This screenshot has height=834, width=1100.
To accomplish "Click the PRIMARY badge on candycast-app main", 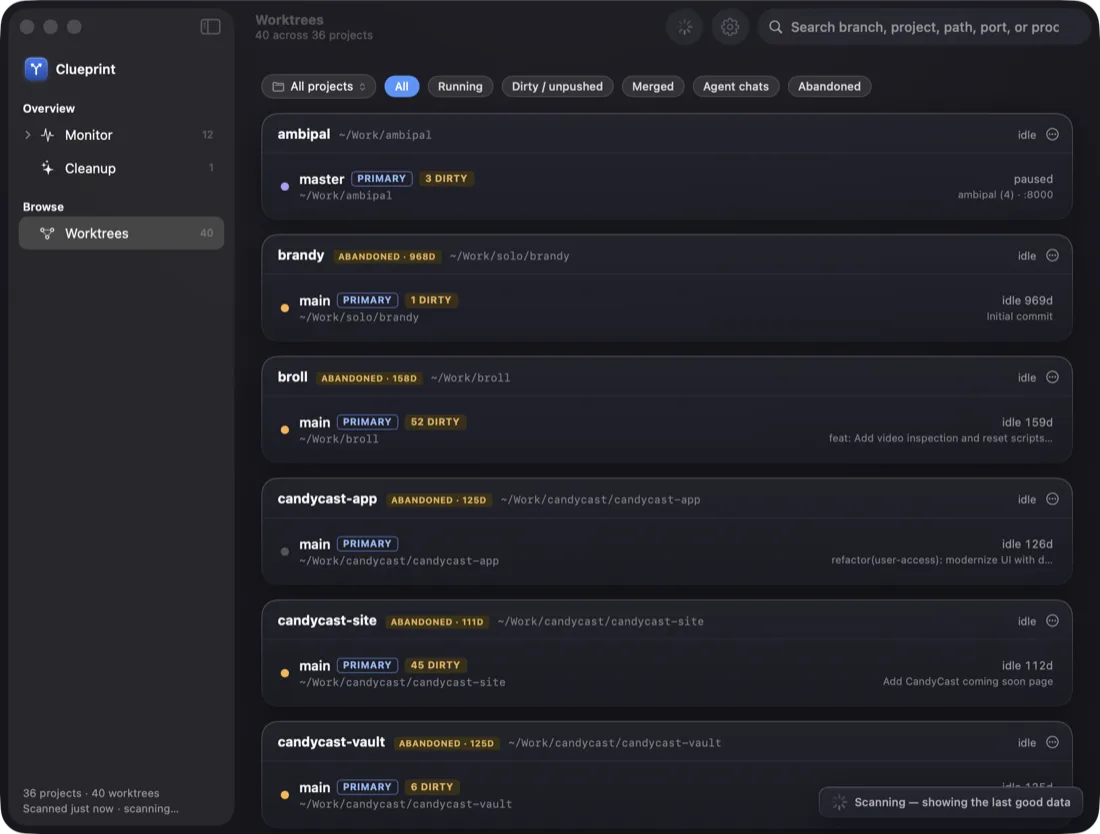I will click(x=367, y=544).
